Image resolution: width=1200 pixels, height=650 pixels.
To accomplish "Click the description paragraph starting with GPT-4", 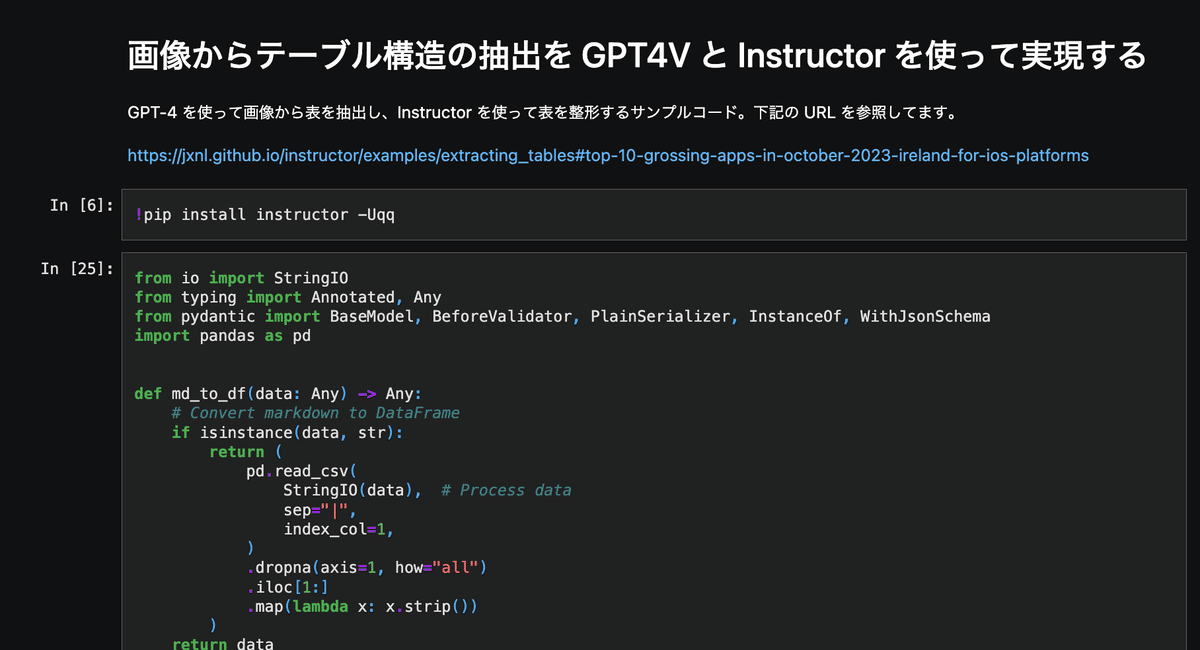I will click(x=543, y=112).
